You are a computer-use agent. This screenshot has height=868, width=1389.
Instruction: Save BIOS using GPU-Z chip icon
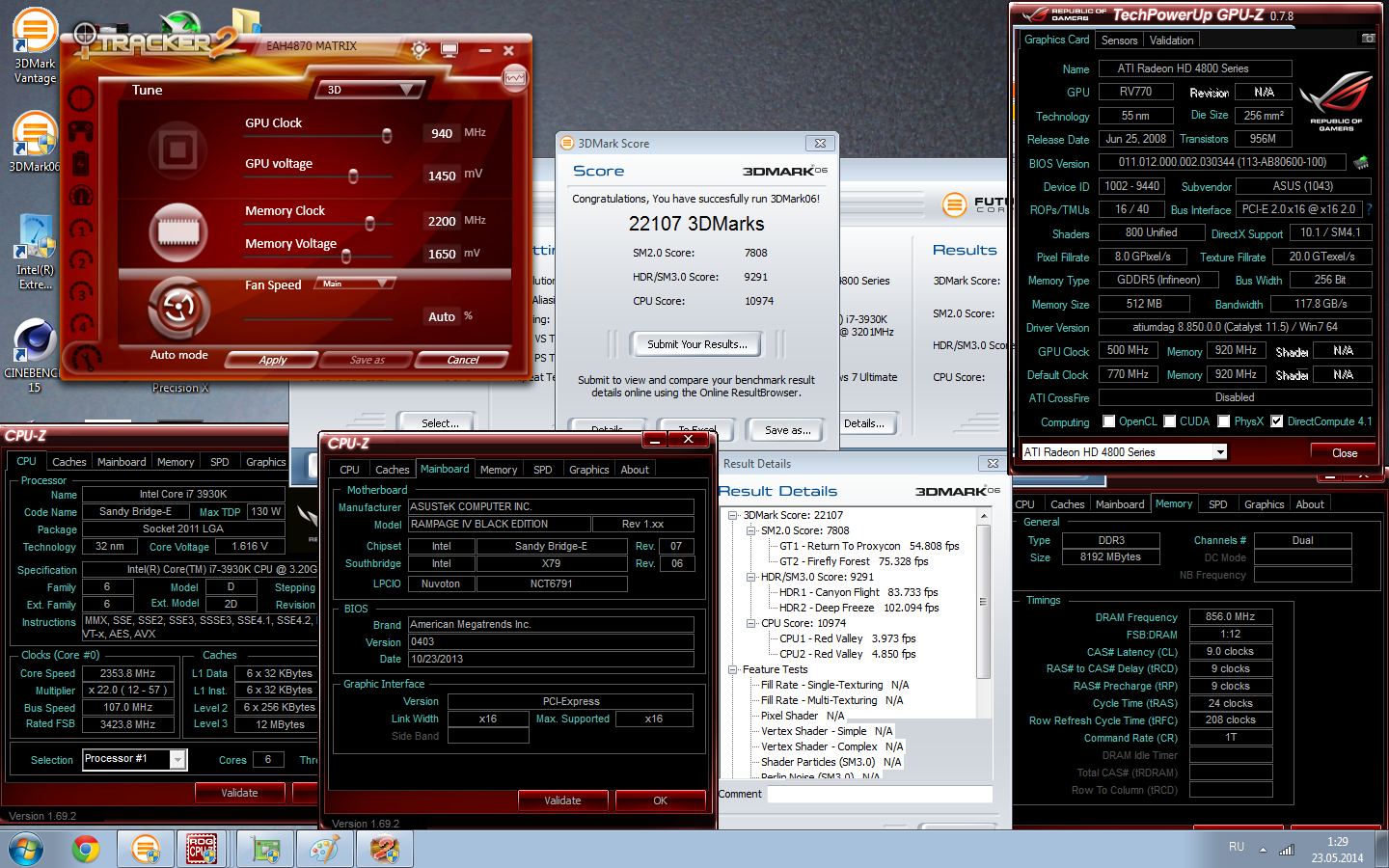coord(1361,162)
